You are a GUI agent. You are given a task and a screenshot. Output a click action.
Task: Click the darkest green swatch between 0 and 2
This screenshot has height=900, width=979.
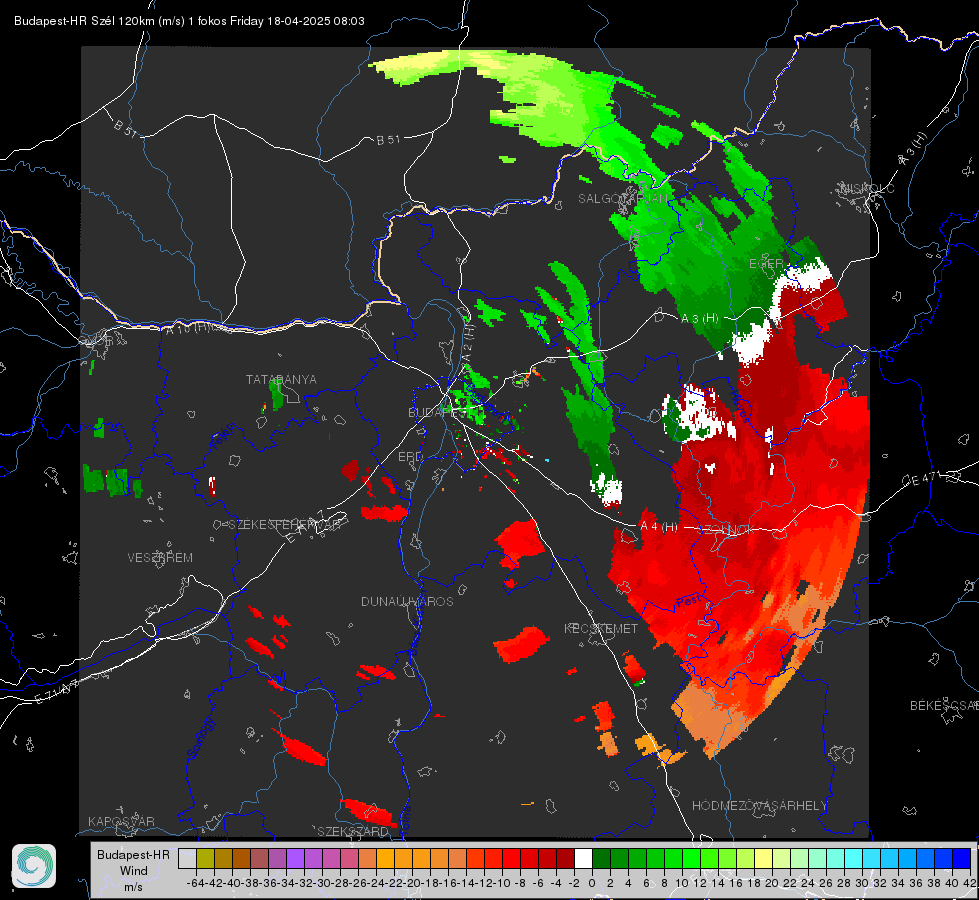601,858
